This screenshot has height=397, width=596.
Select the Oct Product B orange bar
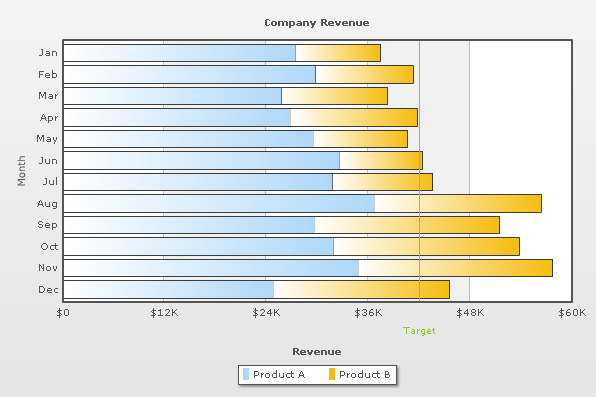pyautogui.click(x=426, y=247)
